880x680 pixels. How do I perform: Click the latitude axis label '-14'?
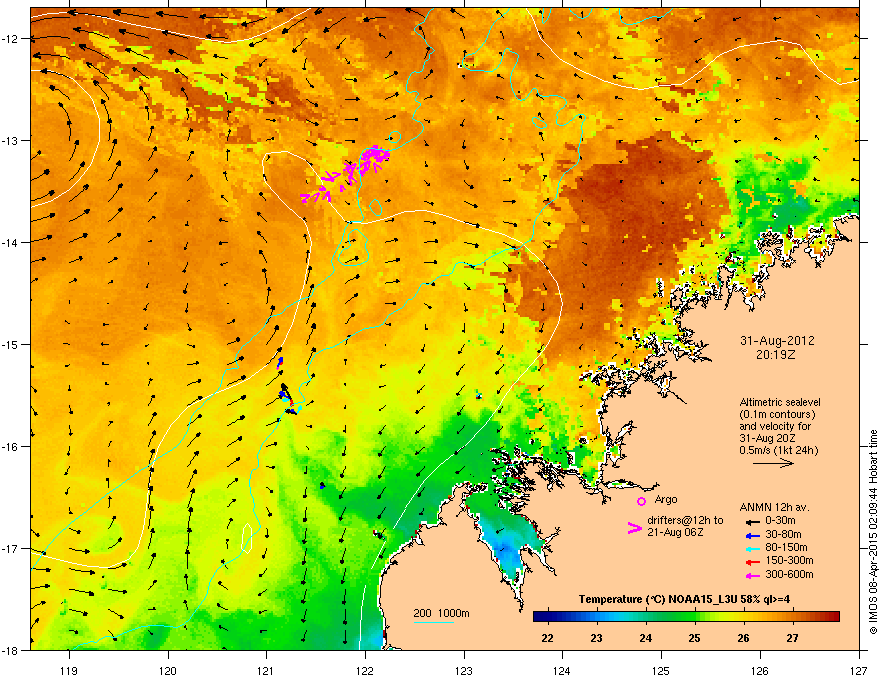coord(10,242)
